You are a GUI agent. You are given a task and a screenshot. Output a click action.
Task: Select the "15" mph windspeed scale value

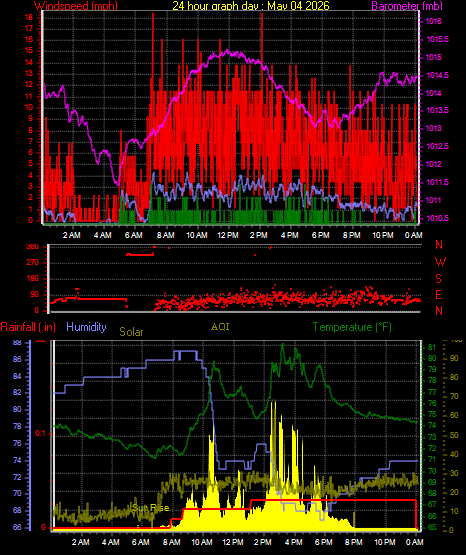(29, 51)
